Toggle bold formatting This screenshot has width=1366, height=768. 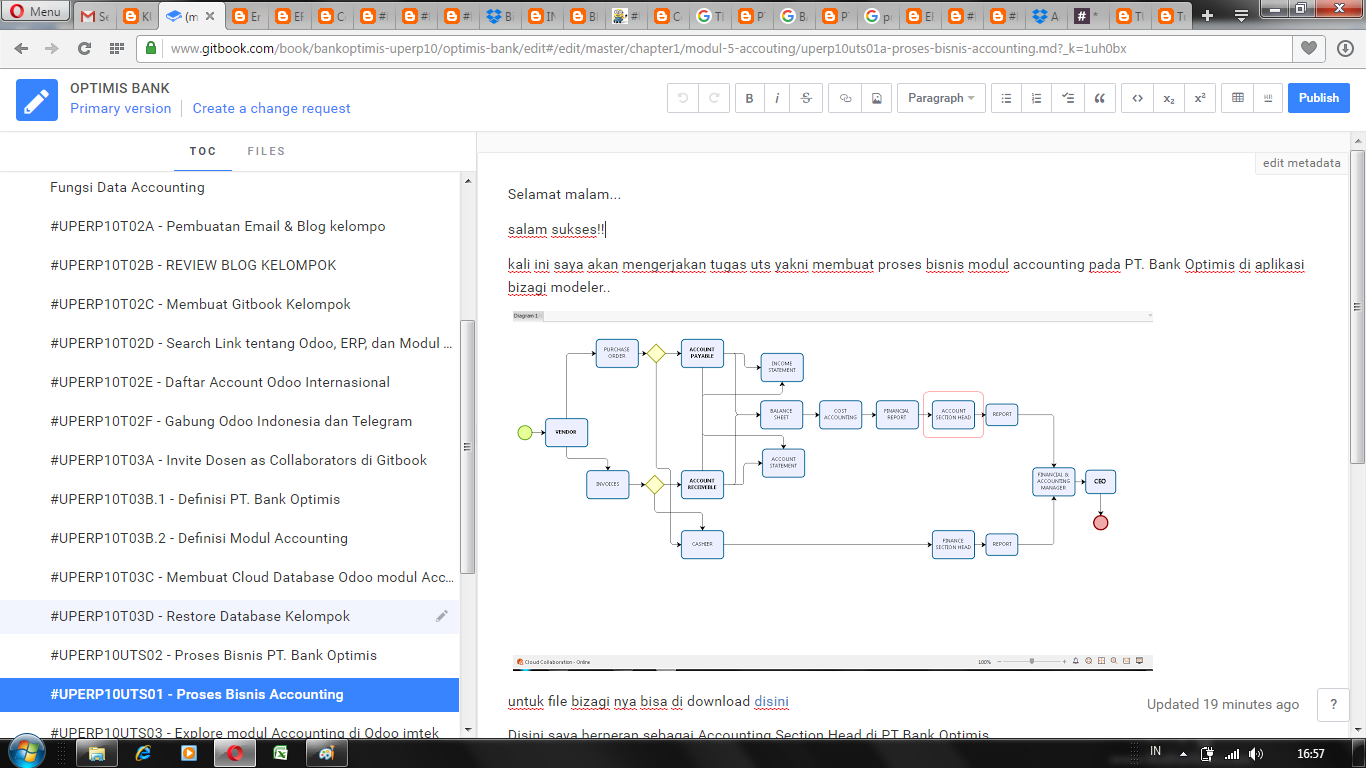[x=750, y=98]
